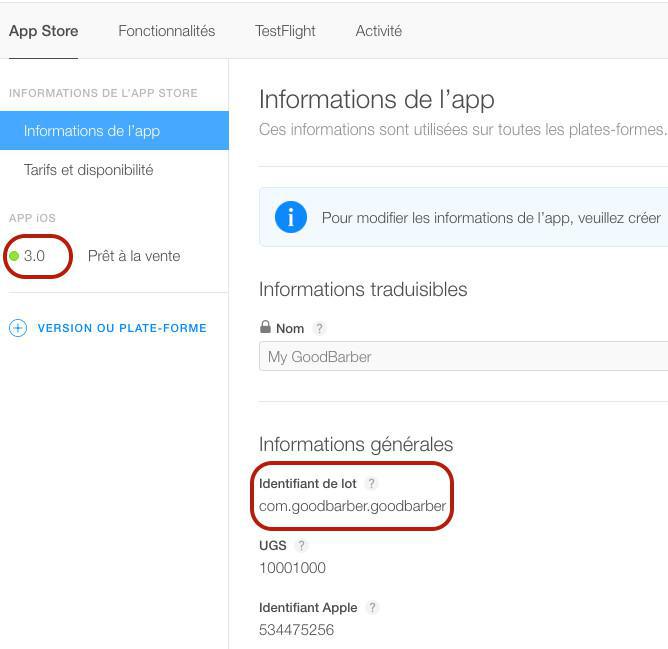Go to the TestFlight tab
Viewport: 668px width, 649px height.
click(285, 31)
